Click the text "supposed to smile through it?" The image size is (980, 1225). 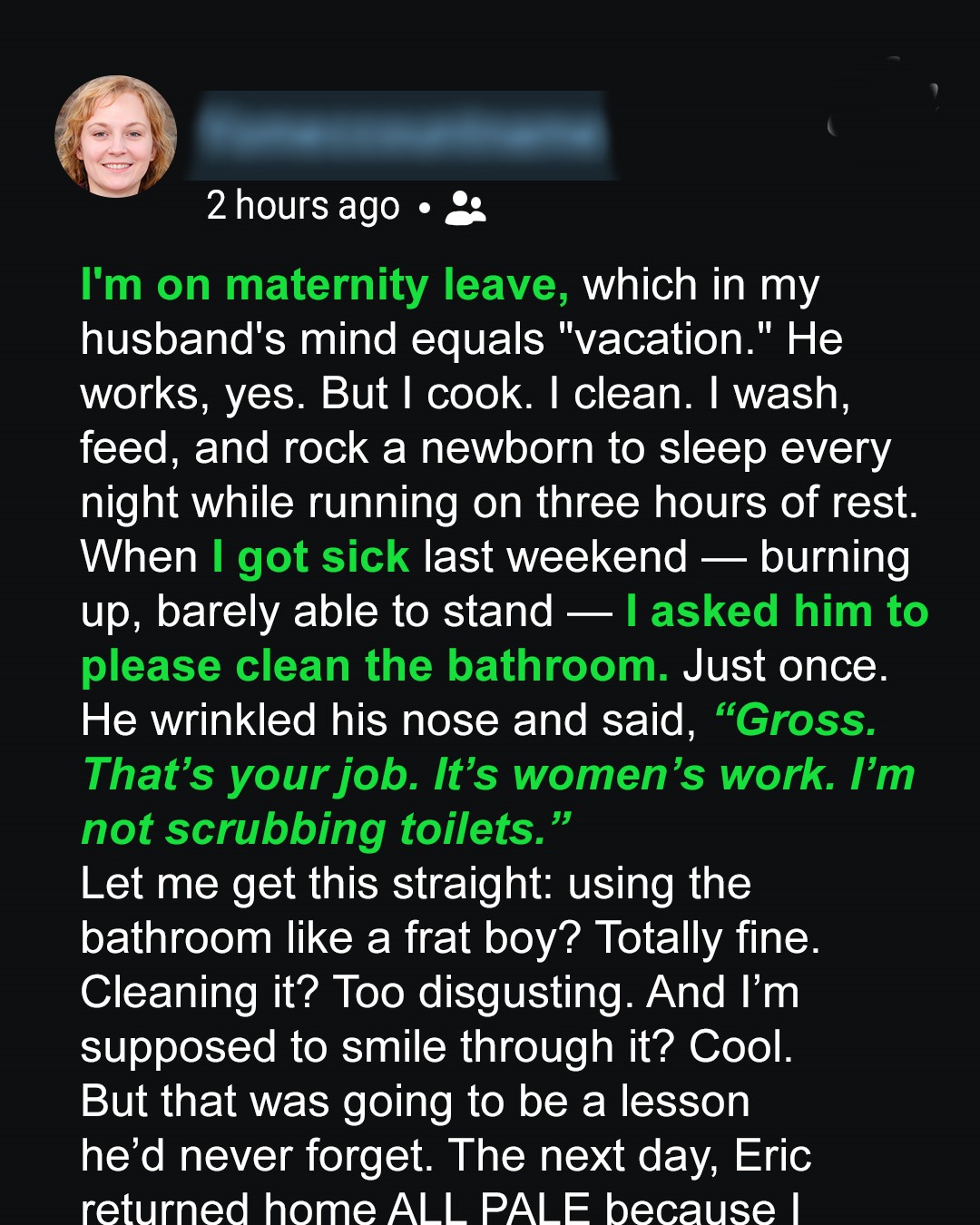tap(377, 1048)
